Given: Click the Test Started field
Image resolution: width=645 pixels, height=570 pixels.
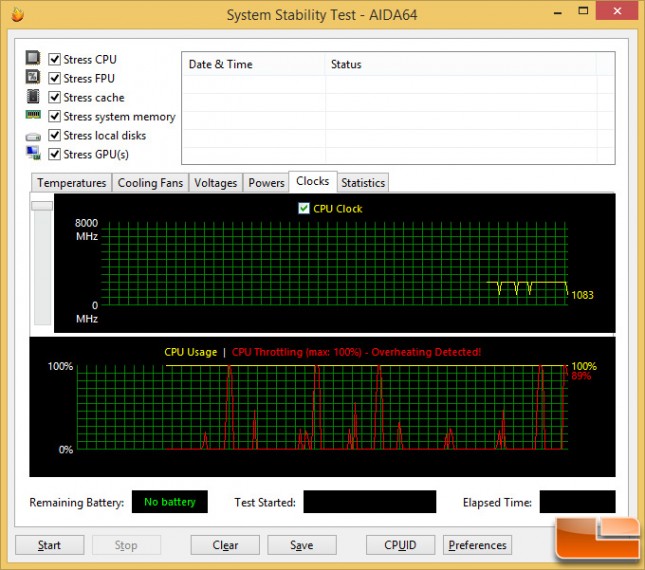Looking at the screenshot, I should coord(369,502).
